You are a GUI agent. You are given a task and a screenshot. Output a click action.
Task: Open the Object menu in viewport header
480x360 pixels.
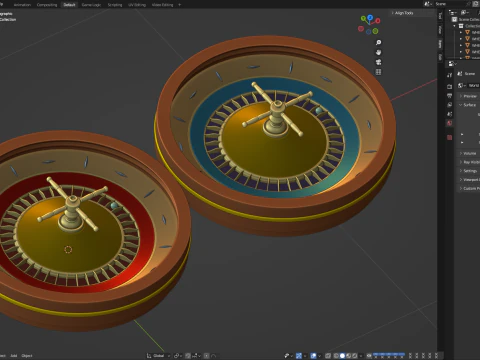(x=27, y=356)
